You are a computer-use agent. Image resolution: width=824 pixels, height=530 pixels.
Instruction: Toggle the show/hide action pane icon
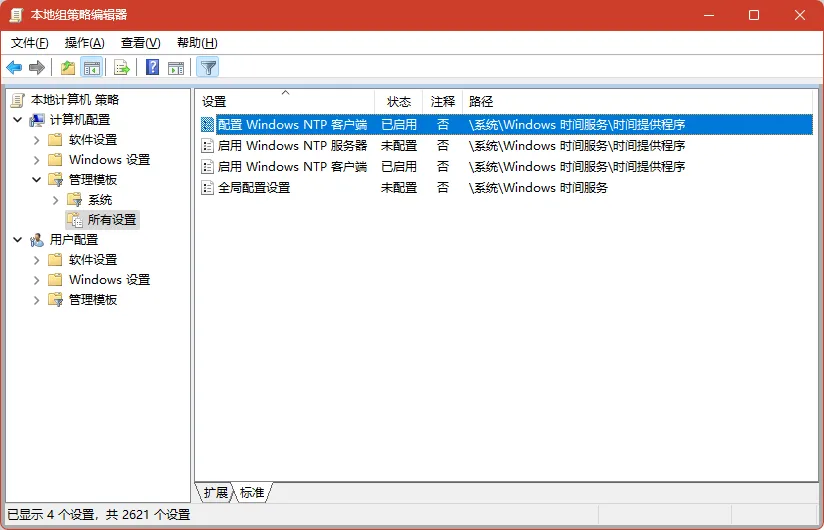coord(176,67)
